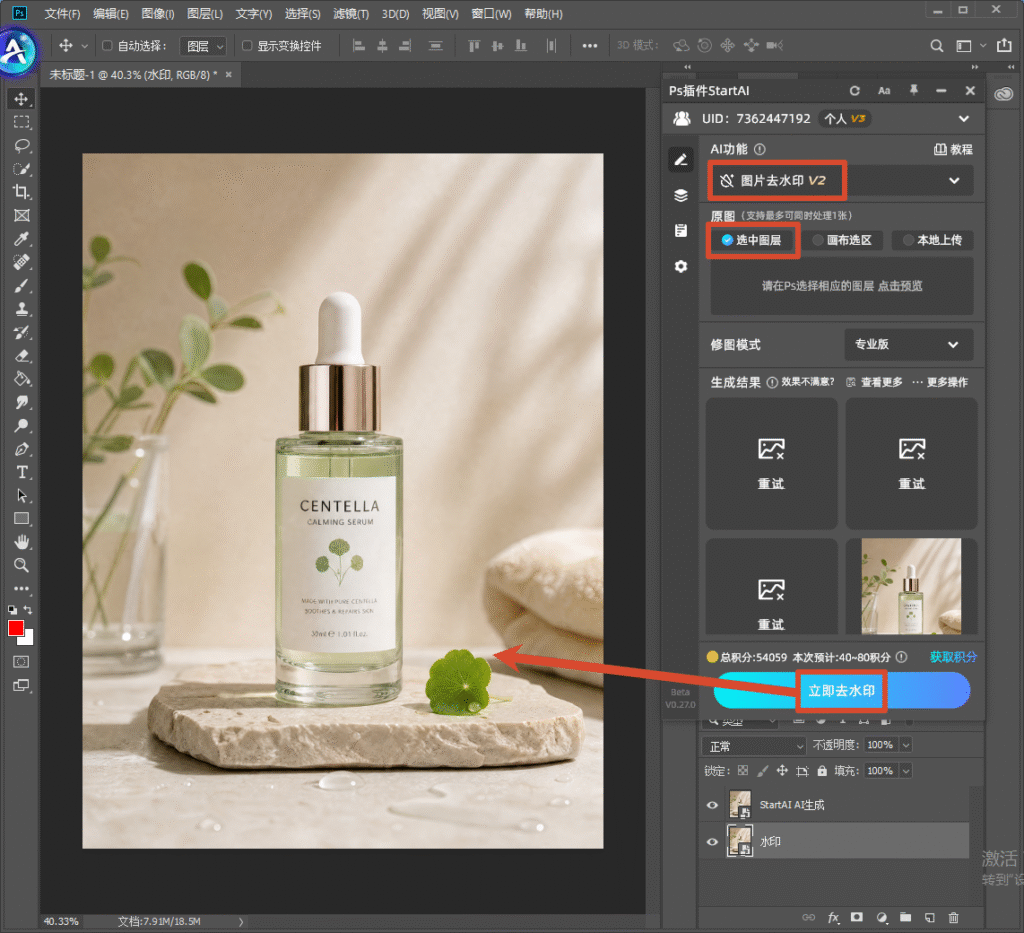The image size is (1024, 933).
Task: Click the StartAI refresh icon
Action: [x=854, y=91]
